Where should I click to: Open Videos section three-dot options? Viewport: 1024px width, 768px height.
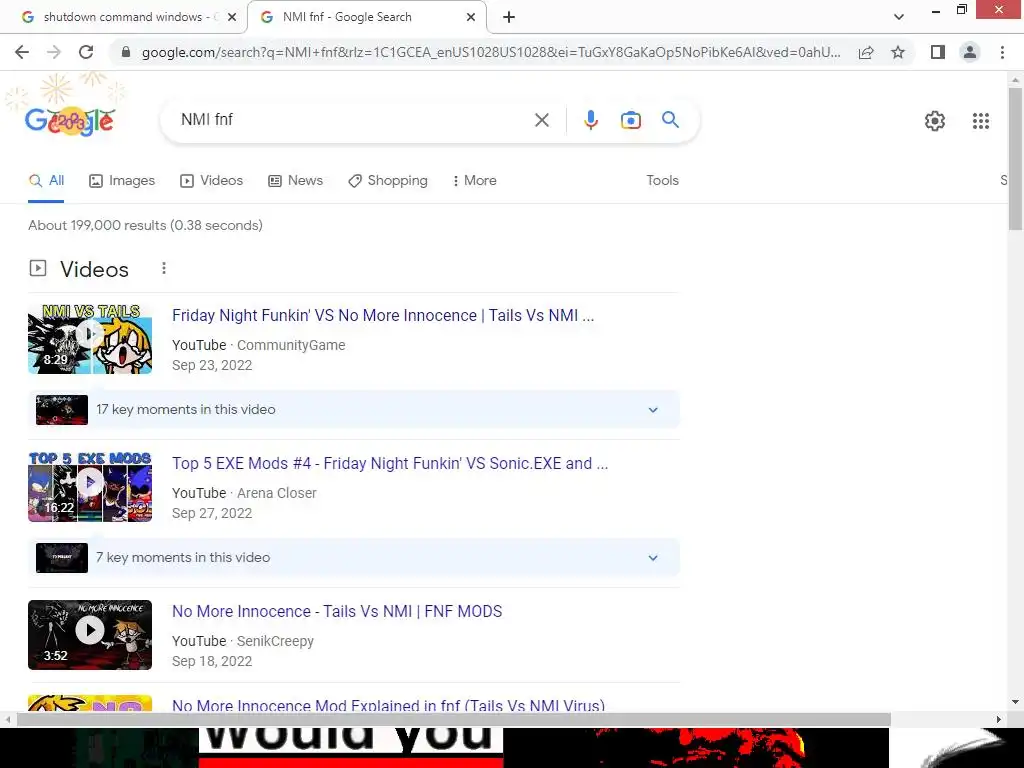(164, 268)
